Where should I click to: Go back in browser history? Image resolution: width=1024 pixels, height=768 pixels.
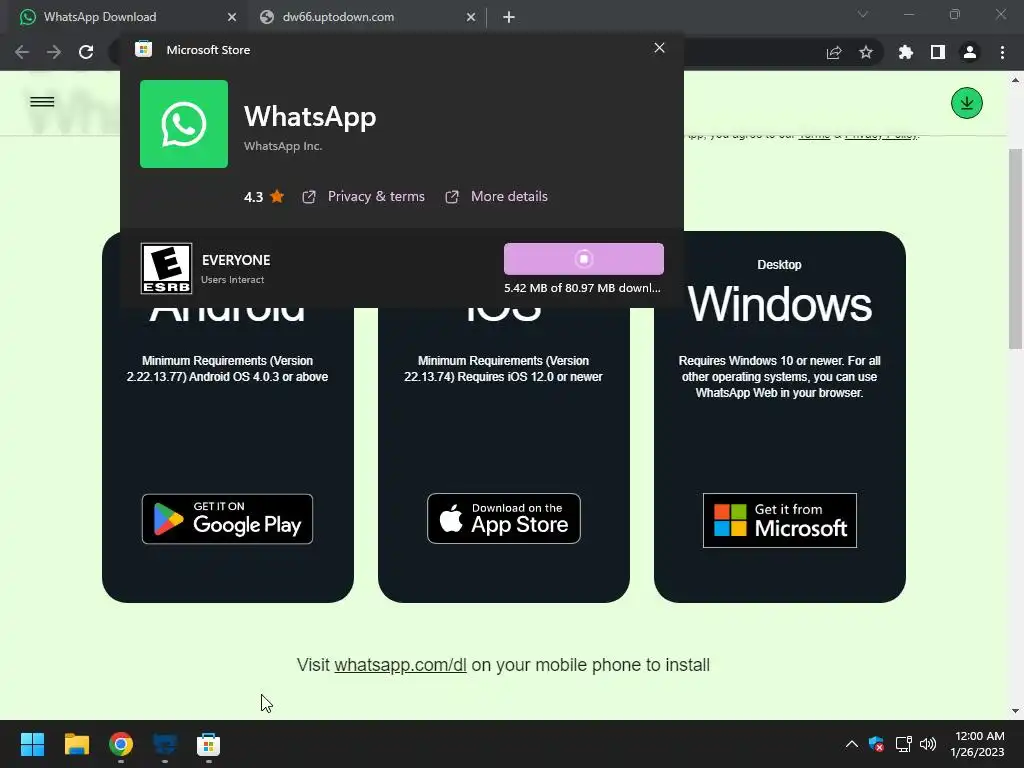pyautogui.click(x=22, y=52)
